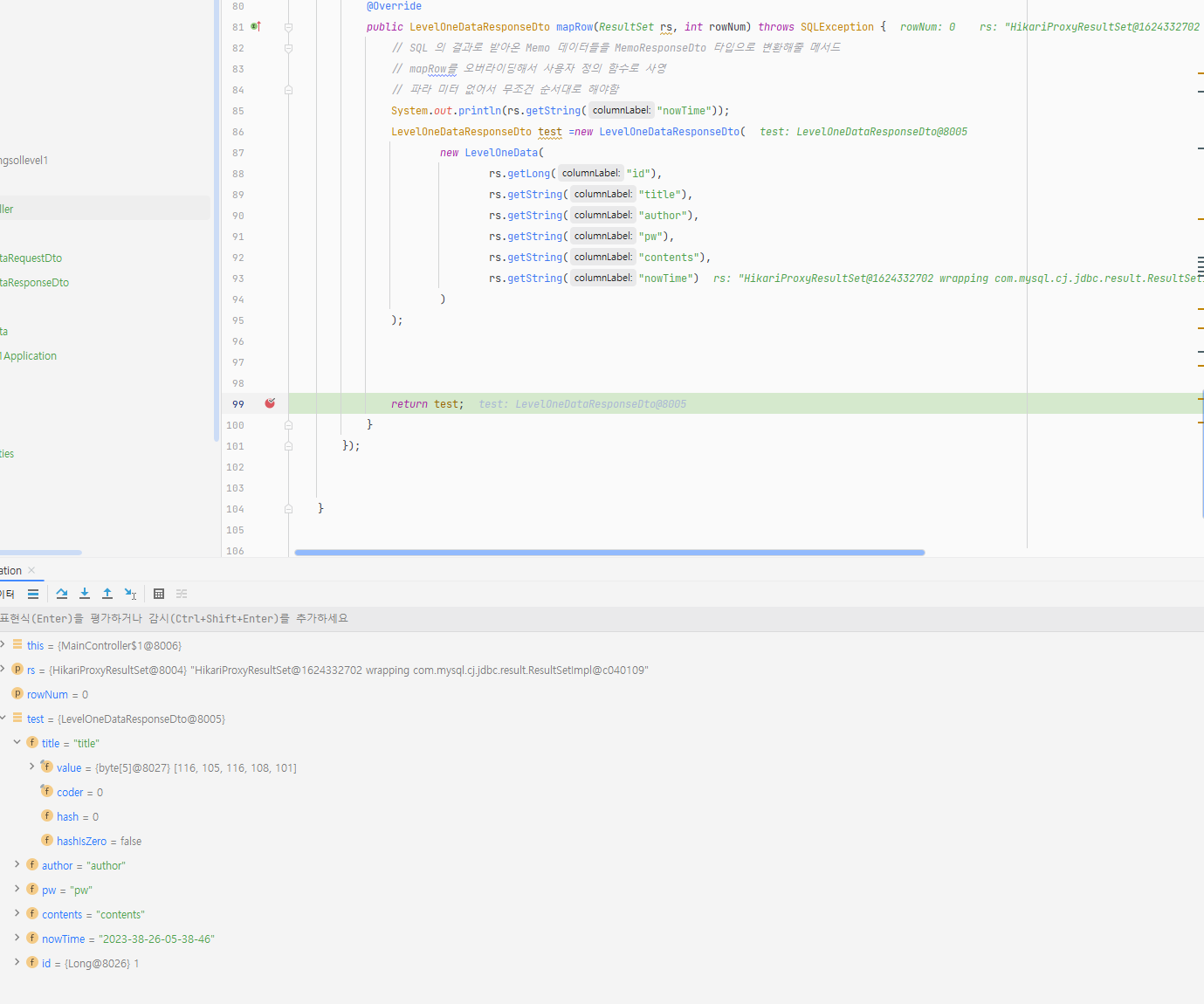
Task: Click the @Override annotation
Action: tap(394, 6)
